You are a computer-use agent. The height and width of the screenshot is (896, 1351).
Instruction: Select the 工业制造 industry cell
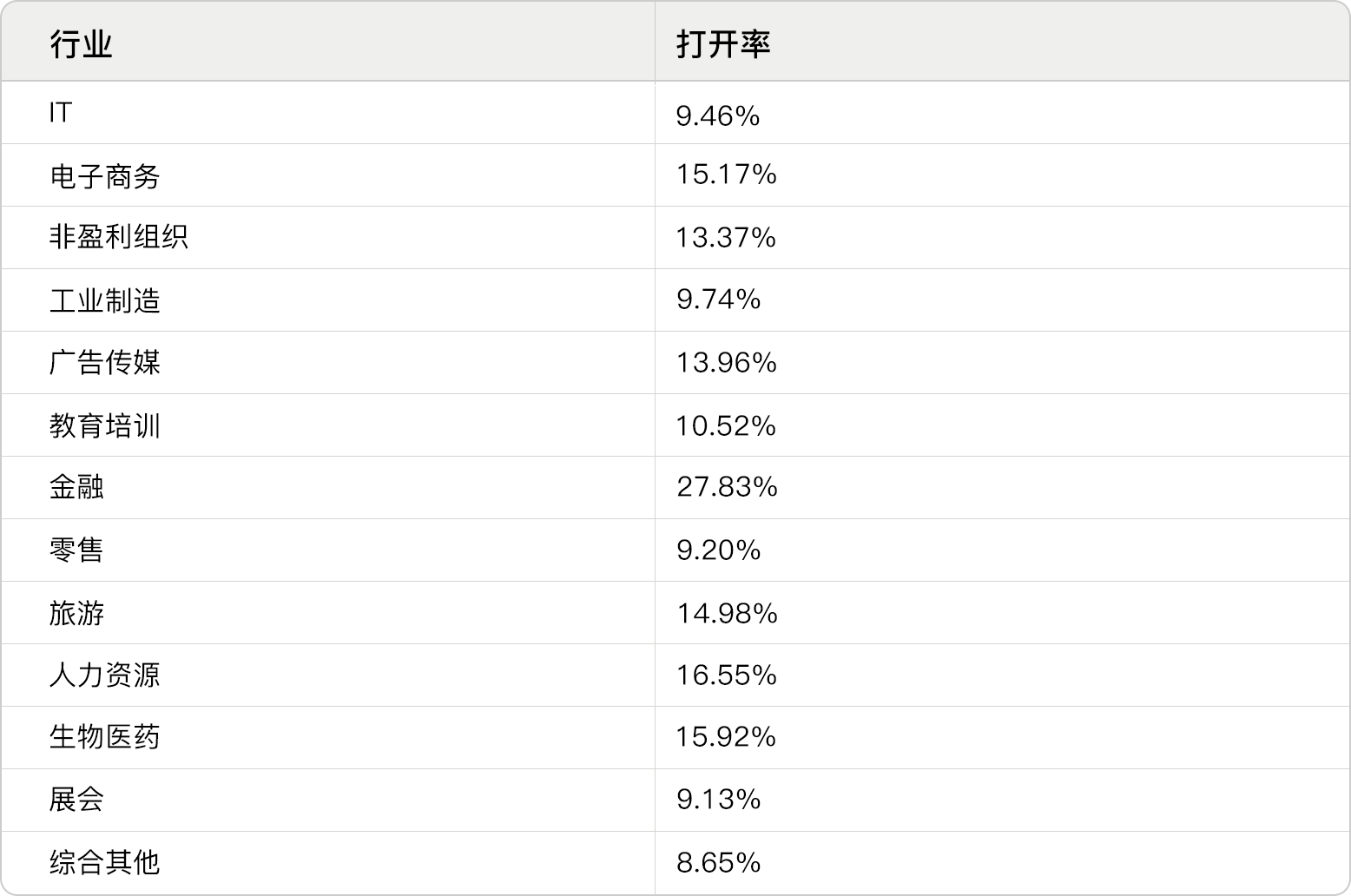pyautogui.click(x=104, y=300)
